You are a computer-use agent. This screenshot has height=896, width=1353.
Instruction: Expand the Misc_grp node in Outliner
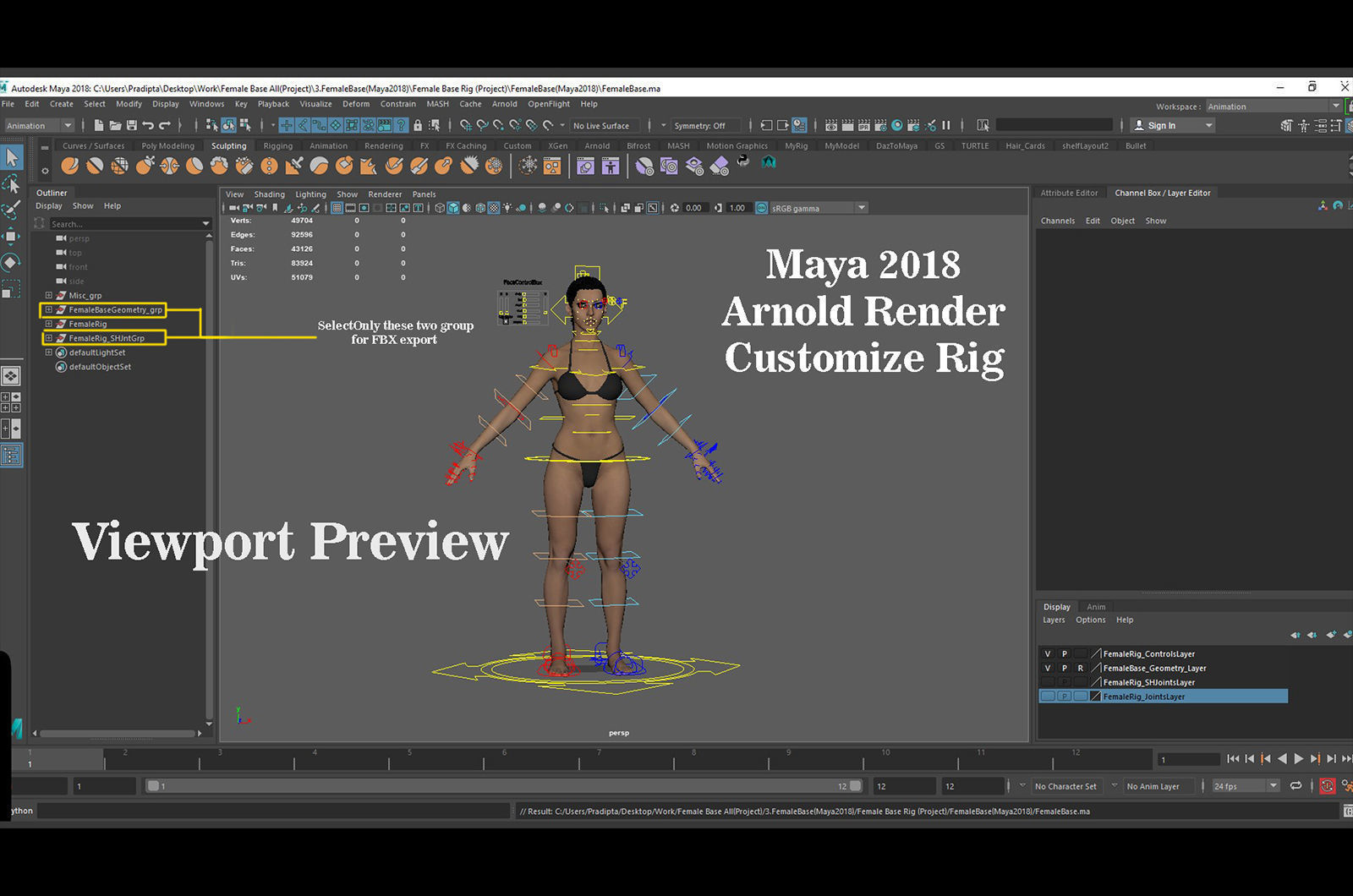pos(49,295)
